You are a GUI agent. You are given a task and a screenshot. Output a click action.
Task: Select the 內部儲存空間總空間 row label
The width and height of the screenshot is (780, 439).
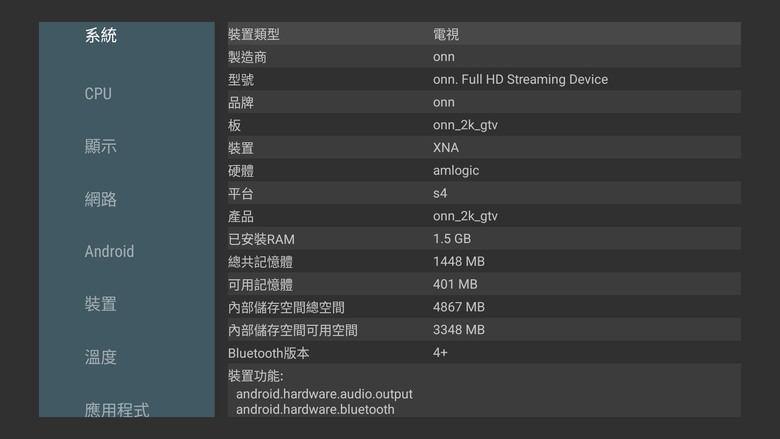click(x=286, y=307)
